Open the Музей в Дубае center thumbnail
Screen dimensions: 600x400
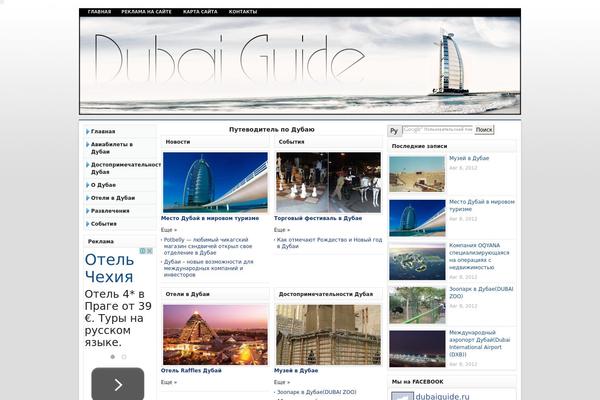click(329, 335)
